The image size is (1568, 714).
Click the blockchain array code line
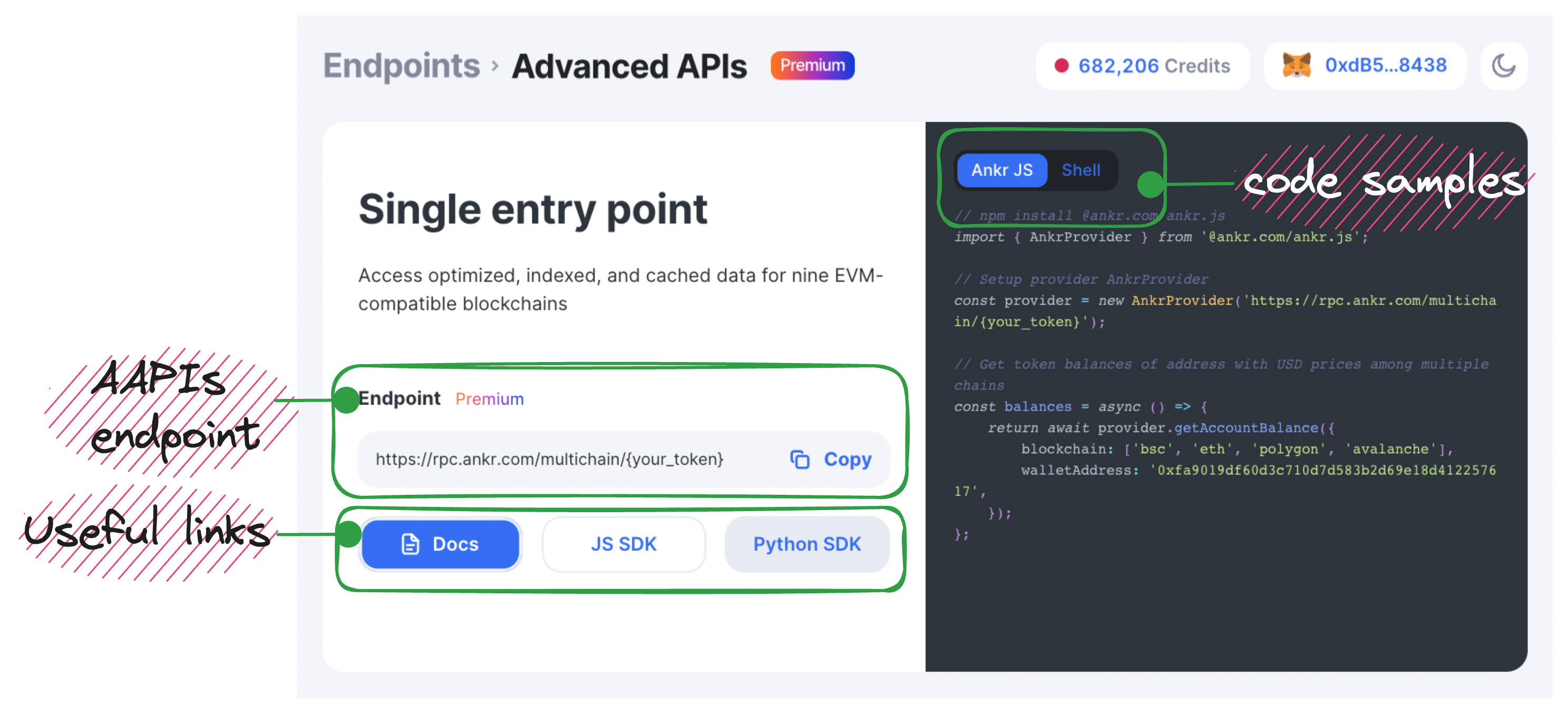1237,449
